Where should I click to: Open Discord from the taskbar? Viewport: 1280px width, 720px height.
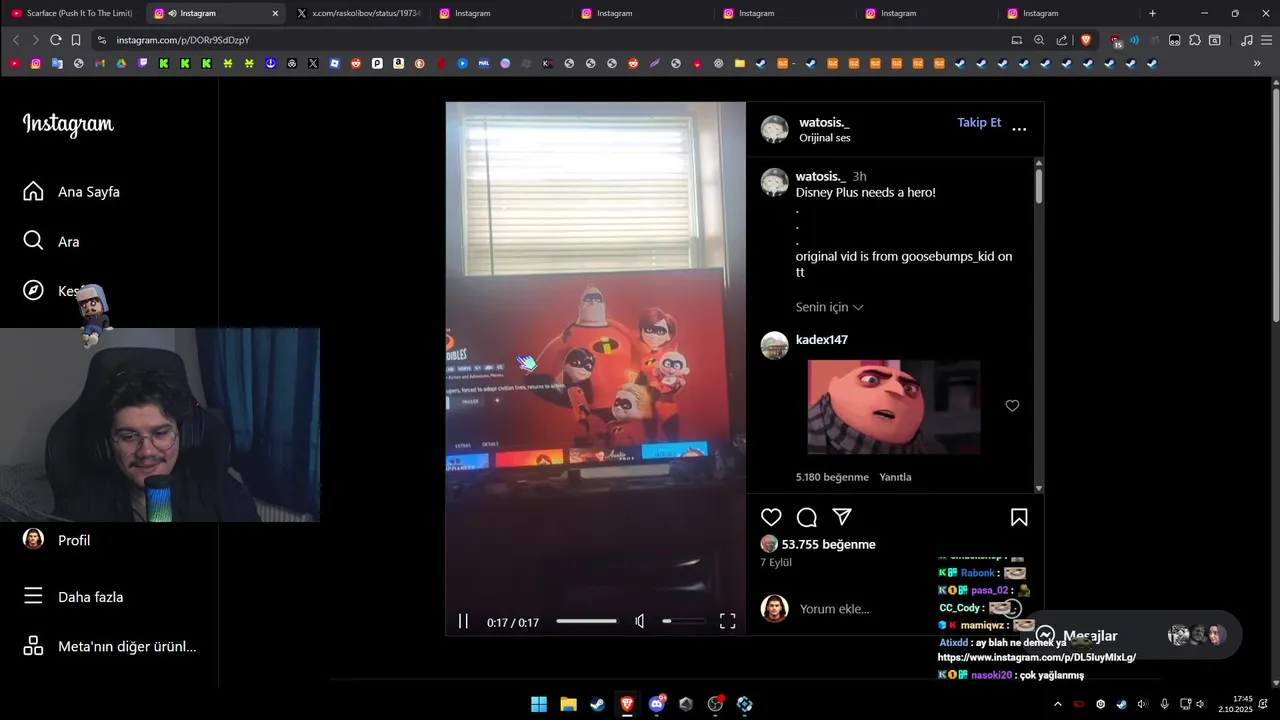click(656, 704)
